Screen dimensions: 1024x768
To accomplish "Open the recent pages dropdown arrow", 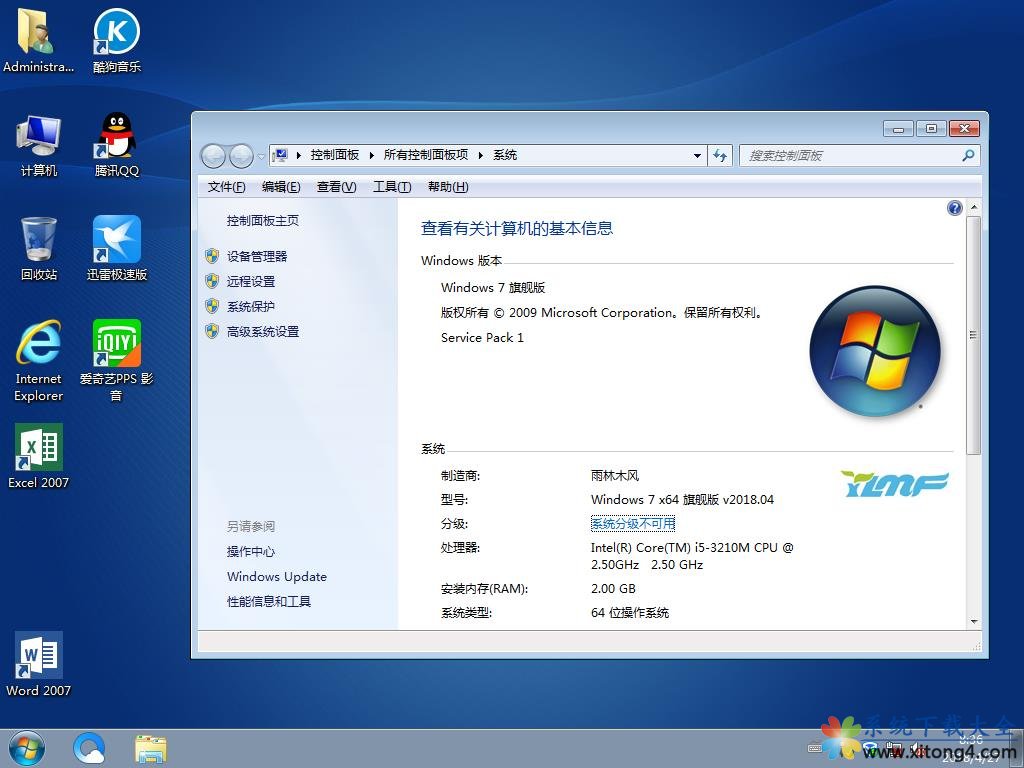I will [x=261, y=157].
